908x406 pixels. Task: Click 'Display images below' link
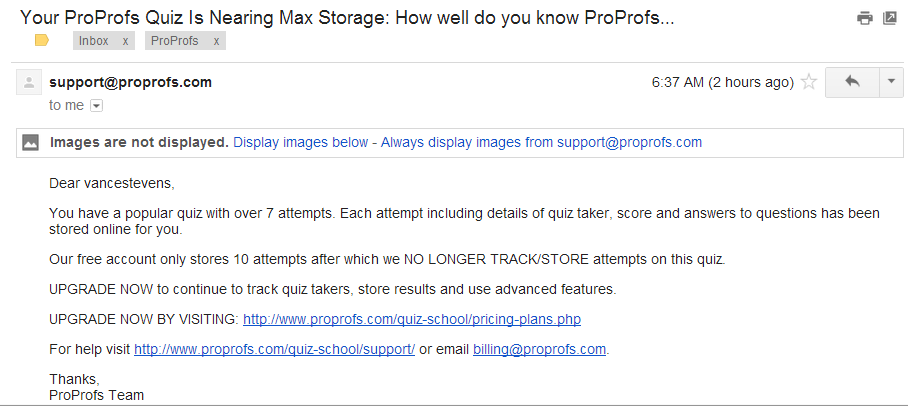pos(300,142)
